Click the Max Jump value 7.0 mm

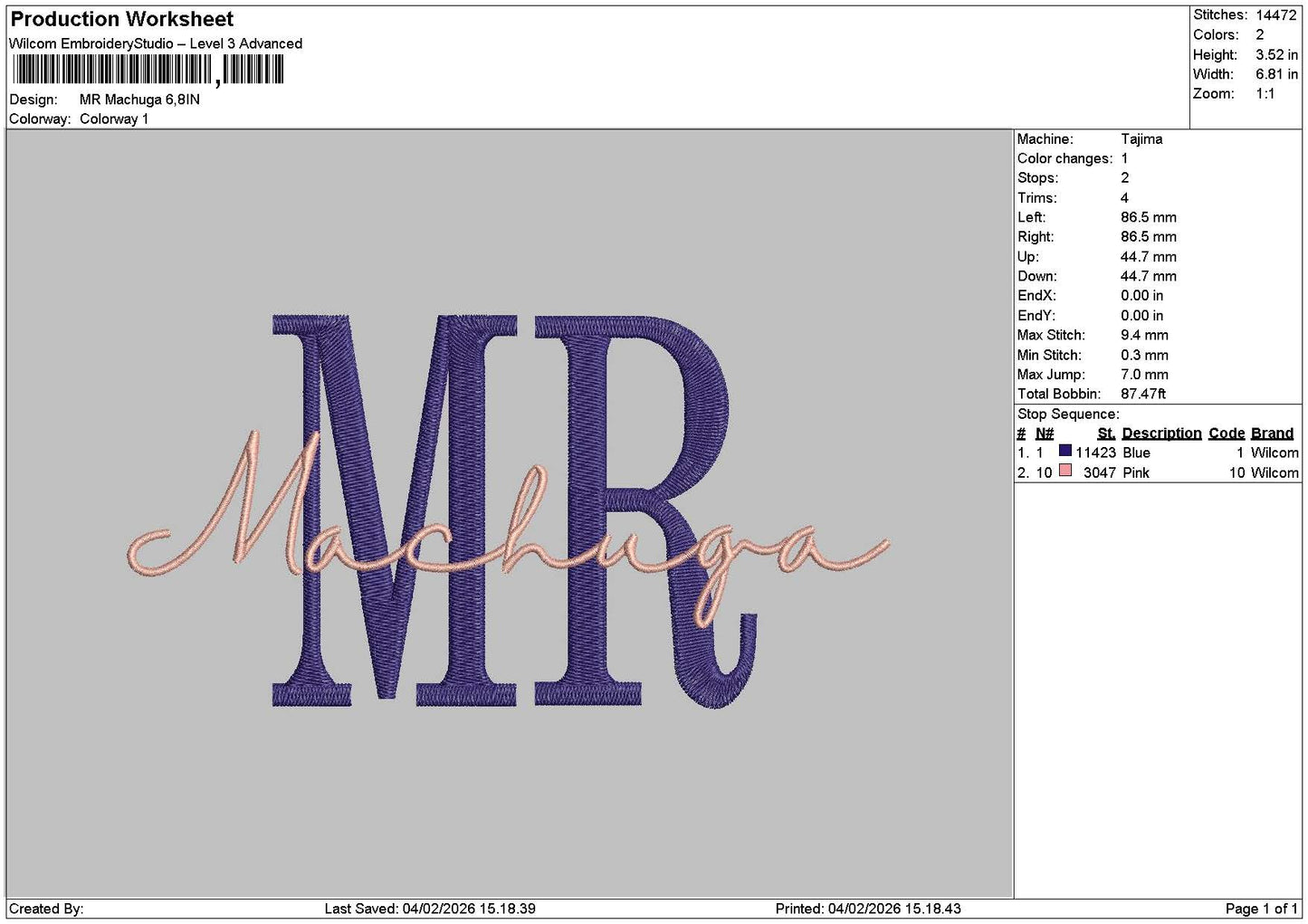pyautogui.click(x=1144, y=375)
